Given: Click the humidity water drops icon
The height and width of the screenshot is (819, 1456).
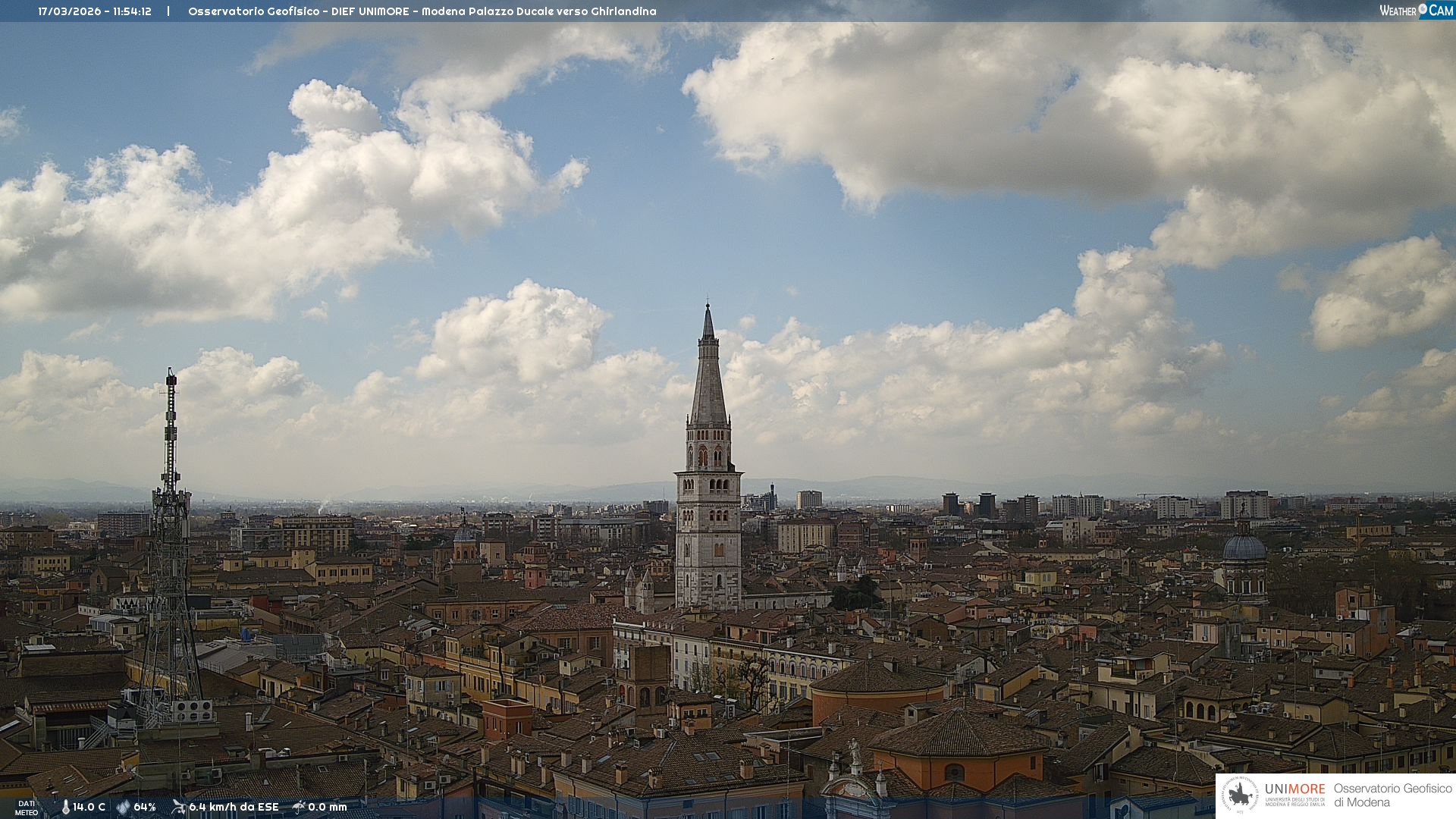Looking at the screenshot, I should 123,807.
